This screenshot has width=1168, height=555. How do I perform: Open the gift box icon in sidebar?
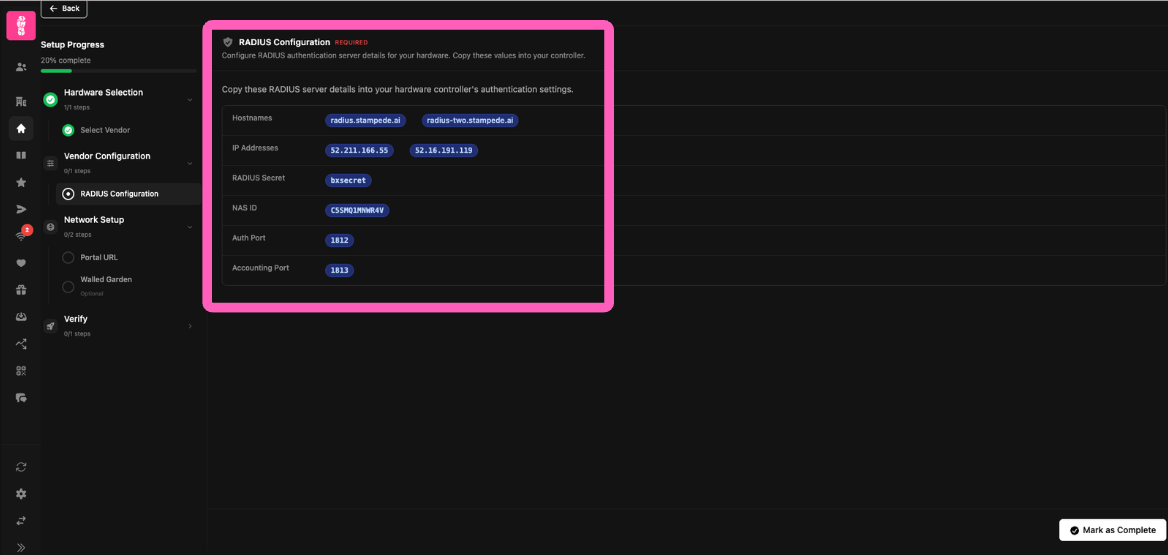click(21, 290)
